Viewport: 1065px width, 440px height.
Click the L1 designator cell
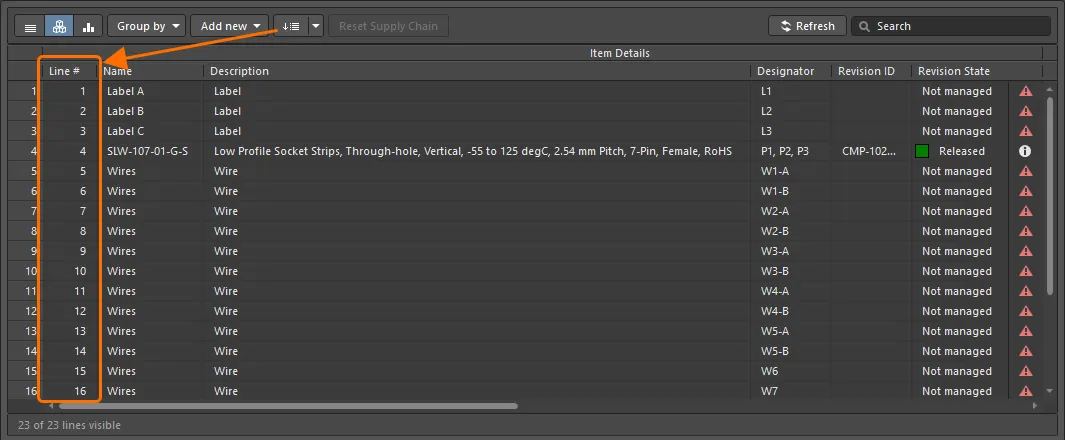coord(791,91)
